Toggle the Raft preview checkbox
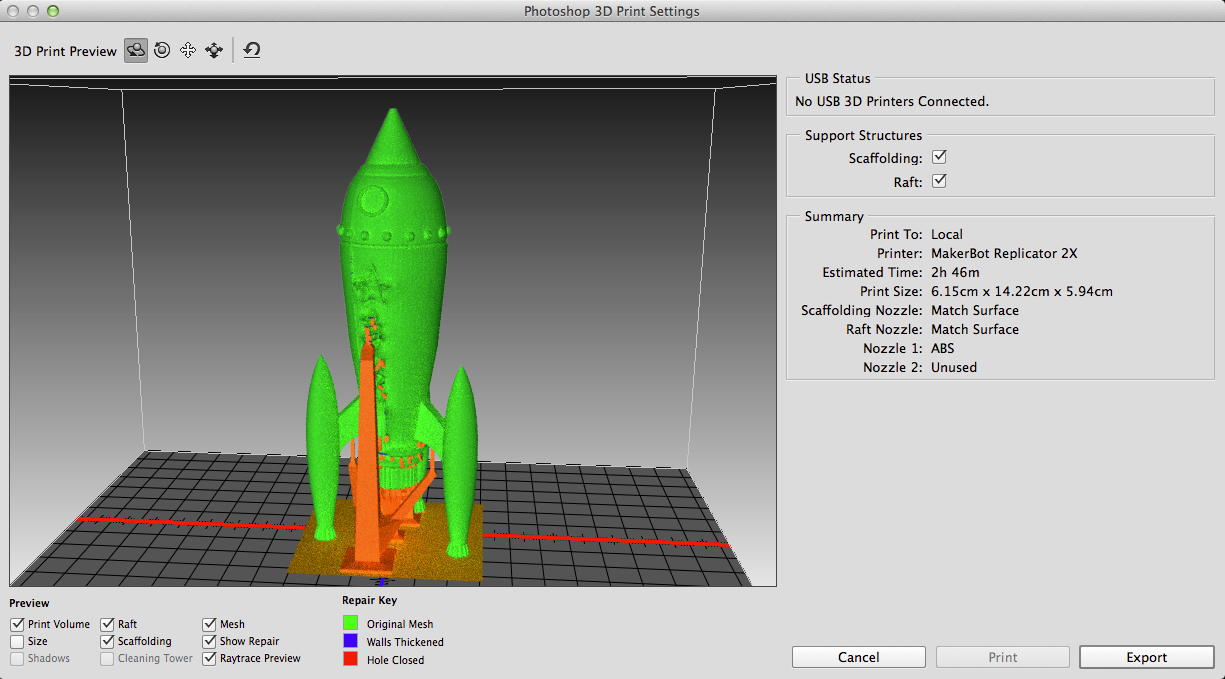Viewport: 1225px width, 679px height. [108, 624]
